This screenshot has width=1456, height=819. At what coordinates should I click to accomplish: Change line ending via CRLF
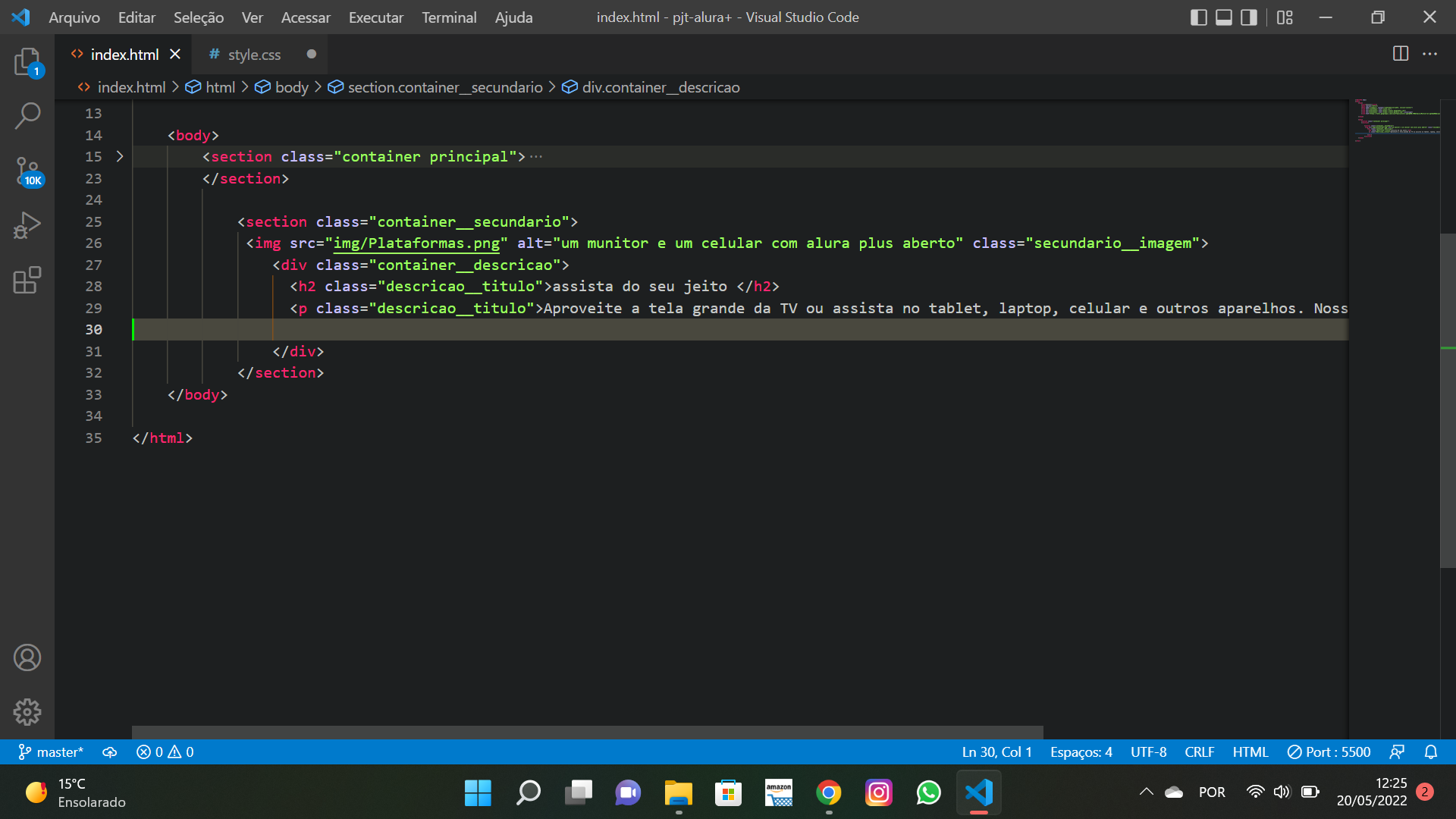(x=1199, y=752)
